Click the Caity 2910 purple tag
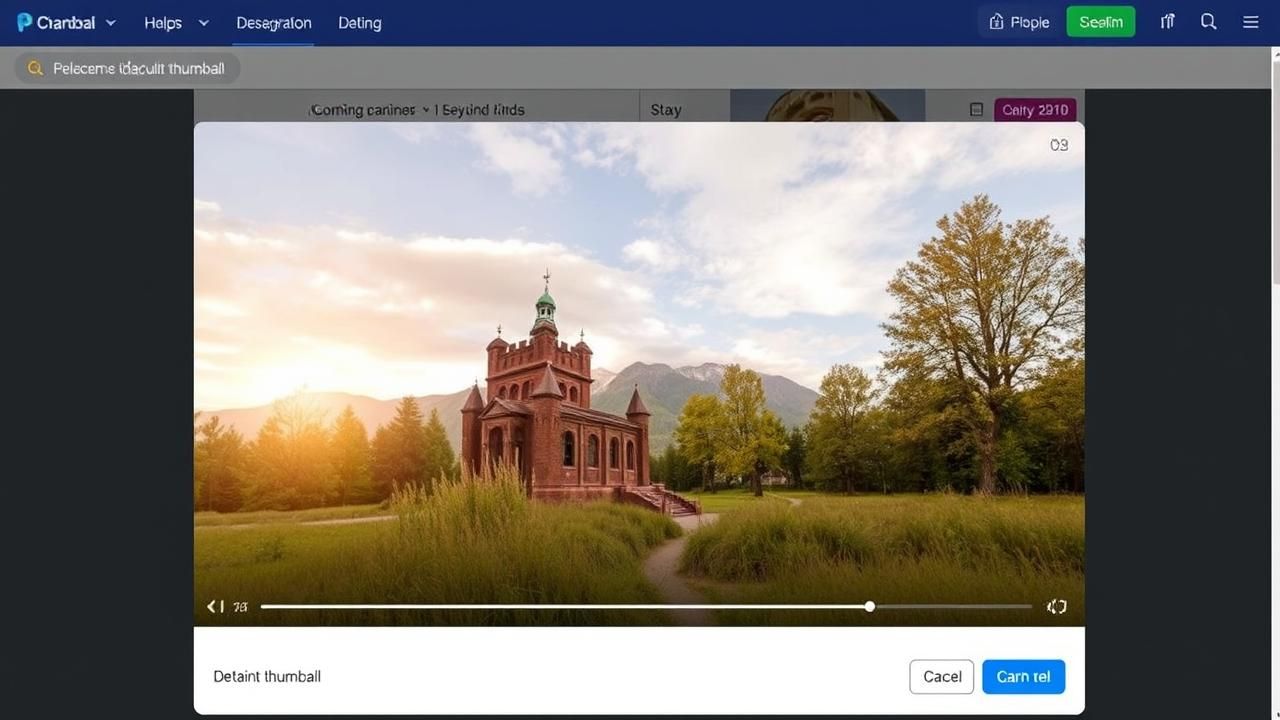The image size is (1280, 720). pyautogui.click(x=1035, y=110)
